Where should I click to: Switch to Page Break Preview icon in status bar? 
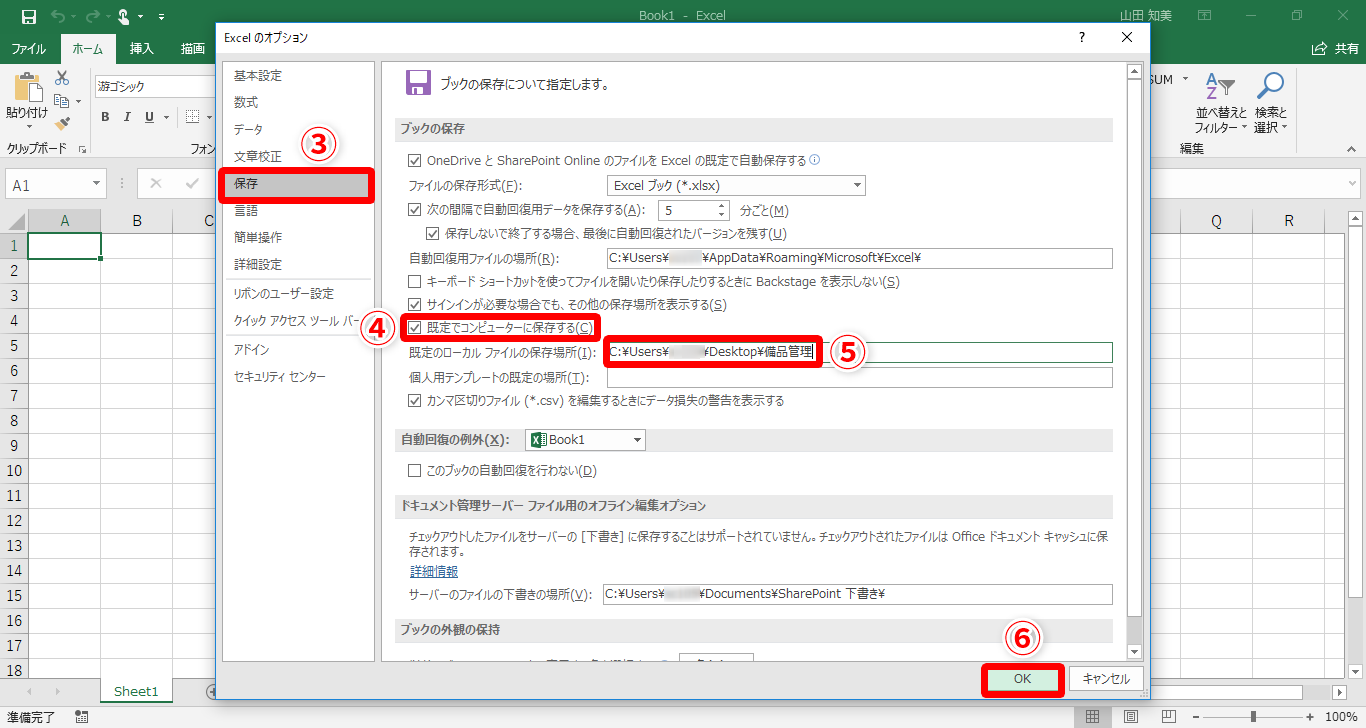click(1169, 717)
